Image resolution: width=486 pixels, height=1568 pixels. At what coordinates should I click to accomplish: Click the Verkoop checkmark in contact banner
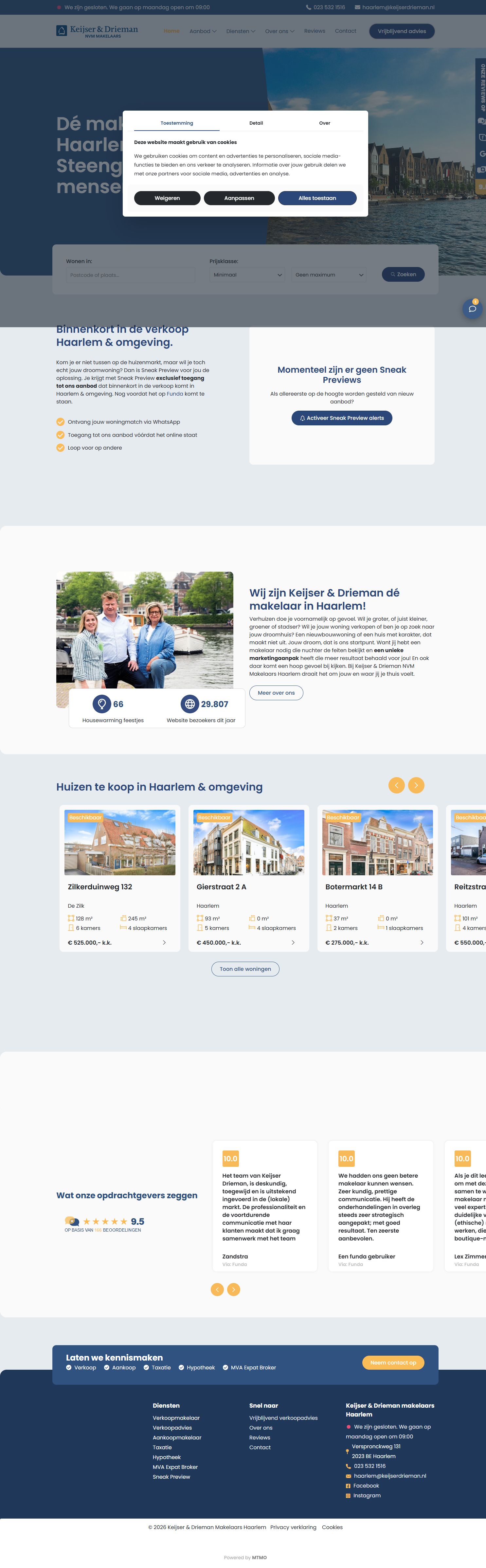pos(69,1368)
